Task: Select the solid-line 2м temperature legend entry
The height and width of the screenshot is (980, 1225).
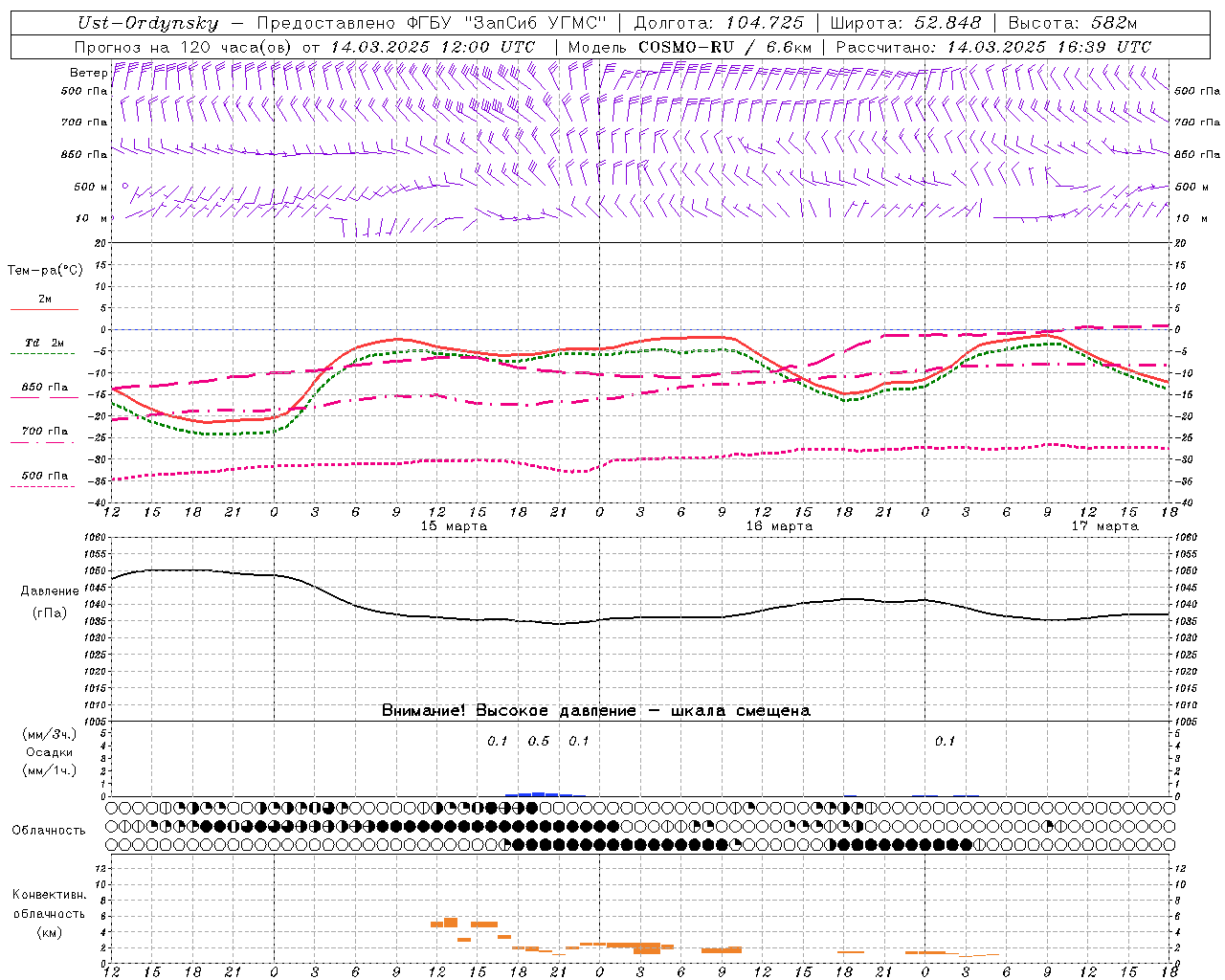Action: 44,301
